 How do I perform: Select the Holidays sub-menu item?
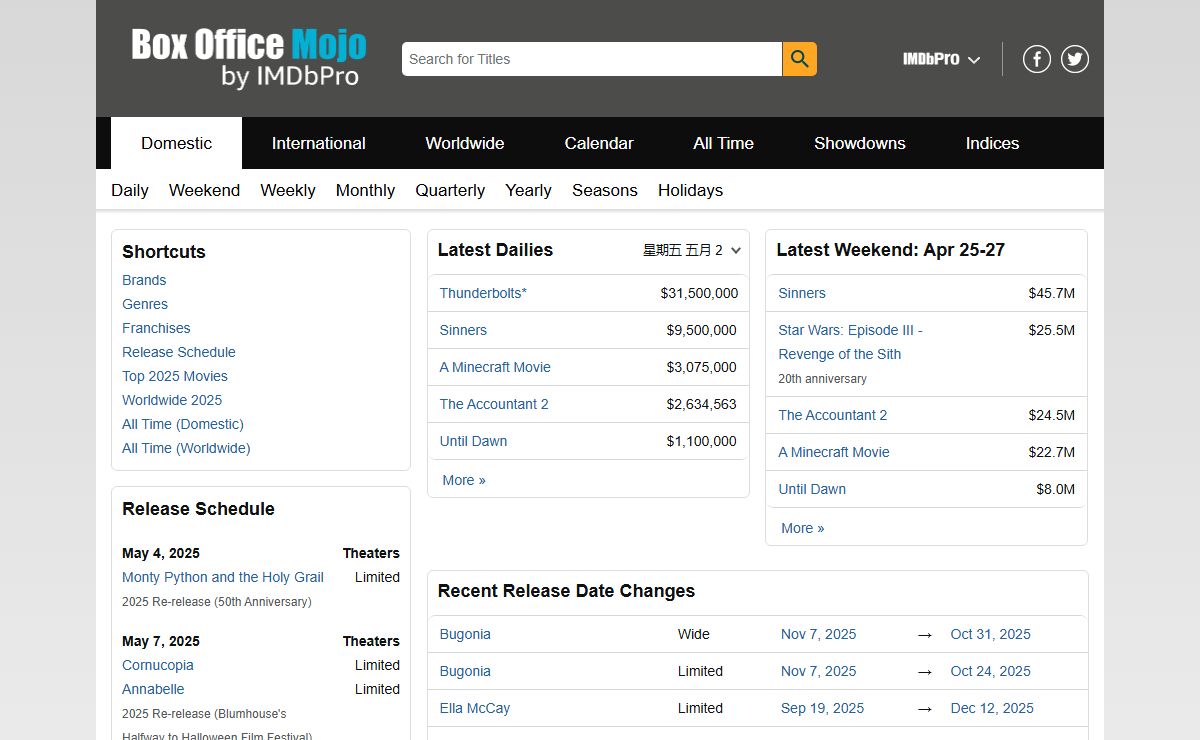click(690, 190)
